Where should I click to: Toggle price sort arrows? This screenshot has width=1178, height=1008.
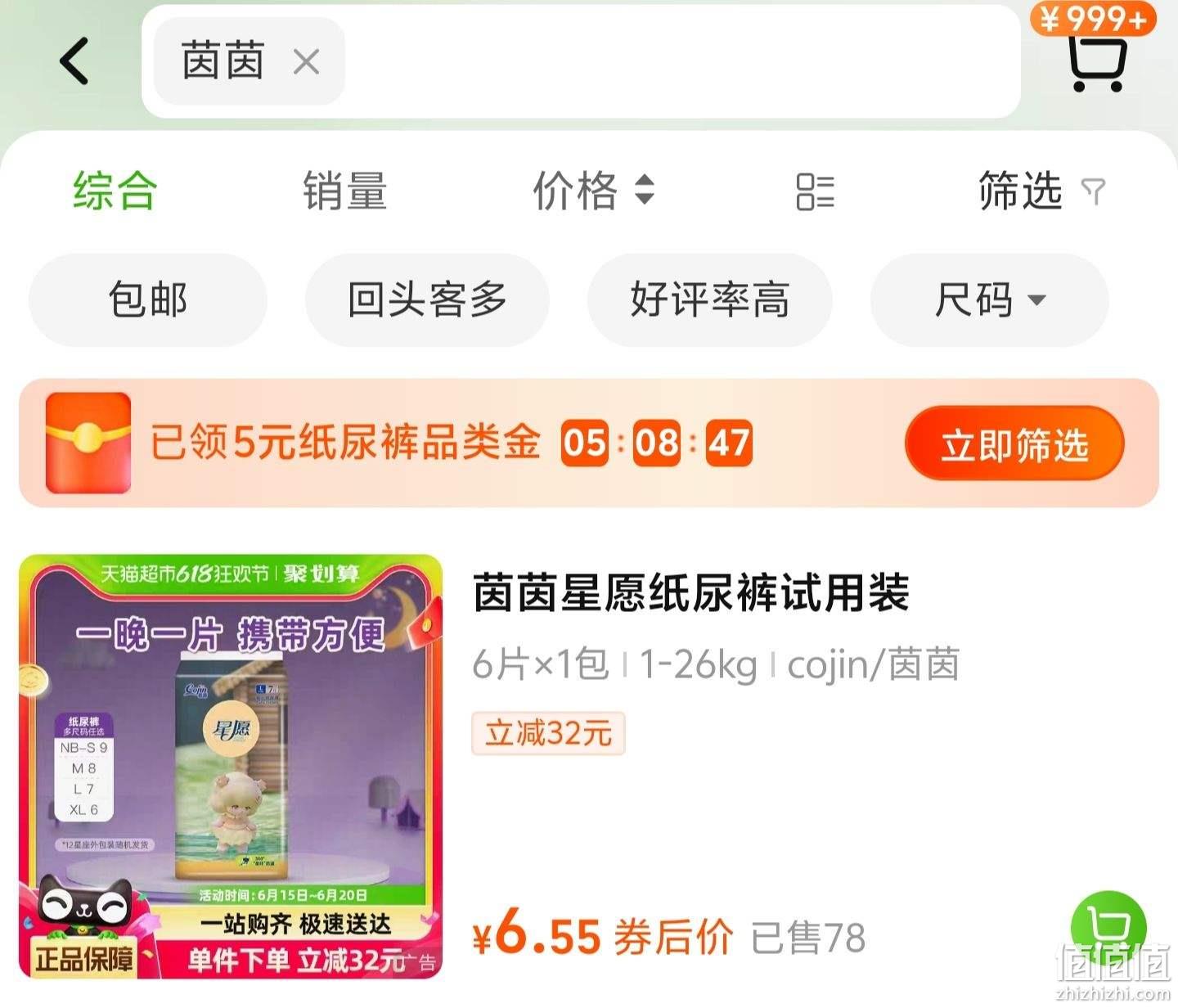click(645, 190)
